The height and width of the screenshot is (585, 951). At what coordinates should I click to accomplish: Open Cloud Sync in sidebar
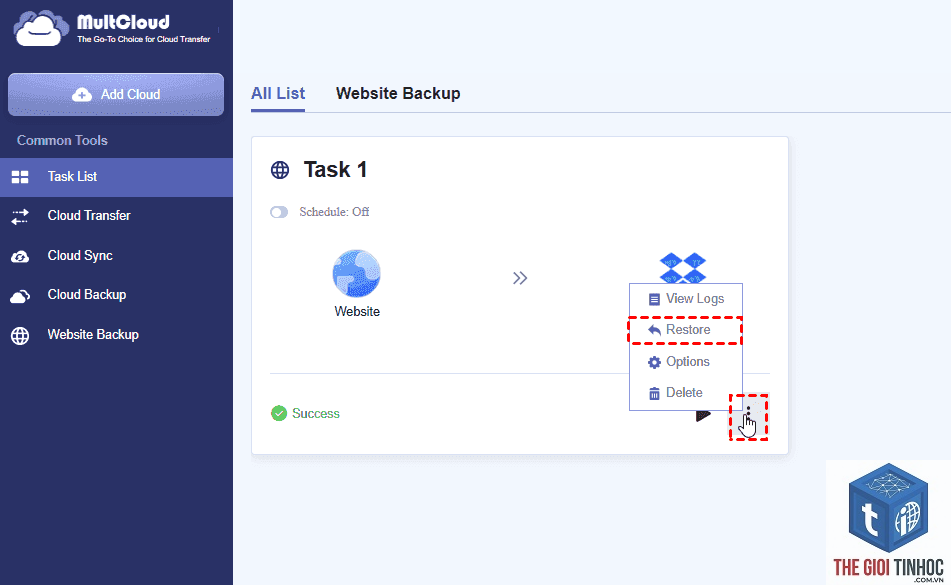[x=116, y=256]
